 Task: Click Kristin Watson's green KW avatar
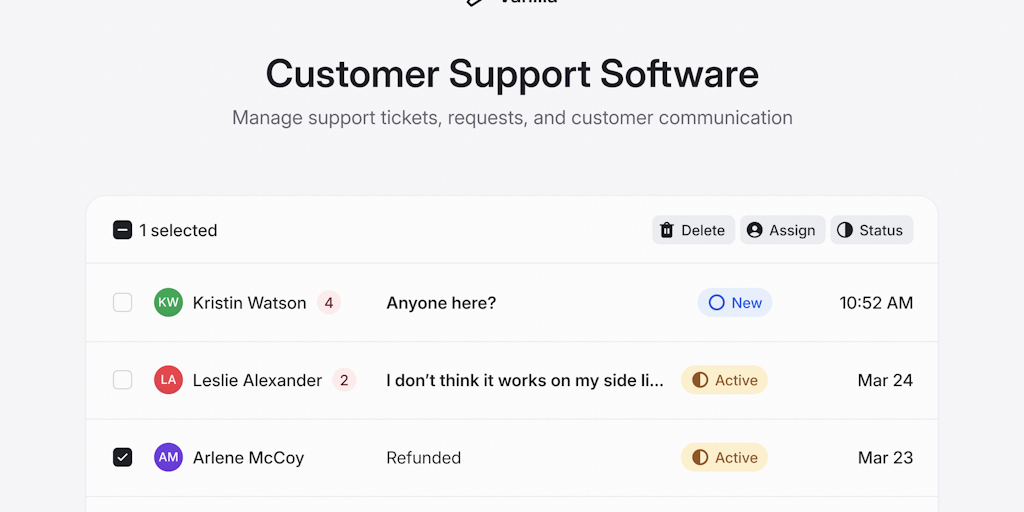tap(168, 303)
